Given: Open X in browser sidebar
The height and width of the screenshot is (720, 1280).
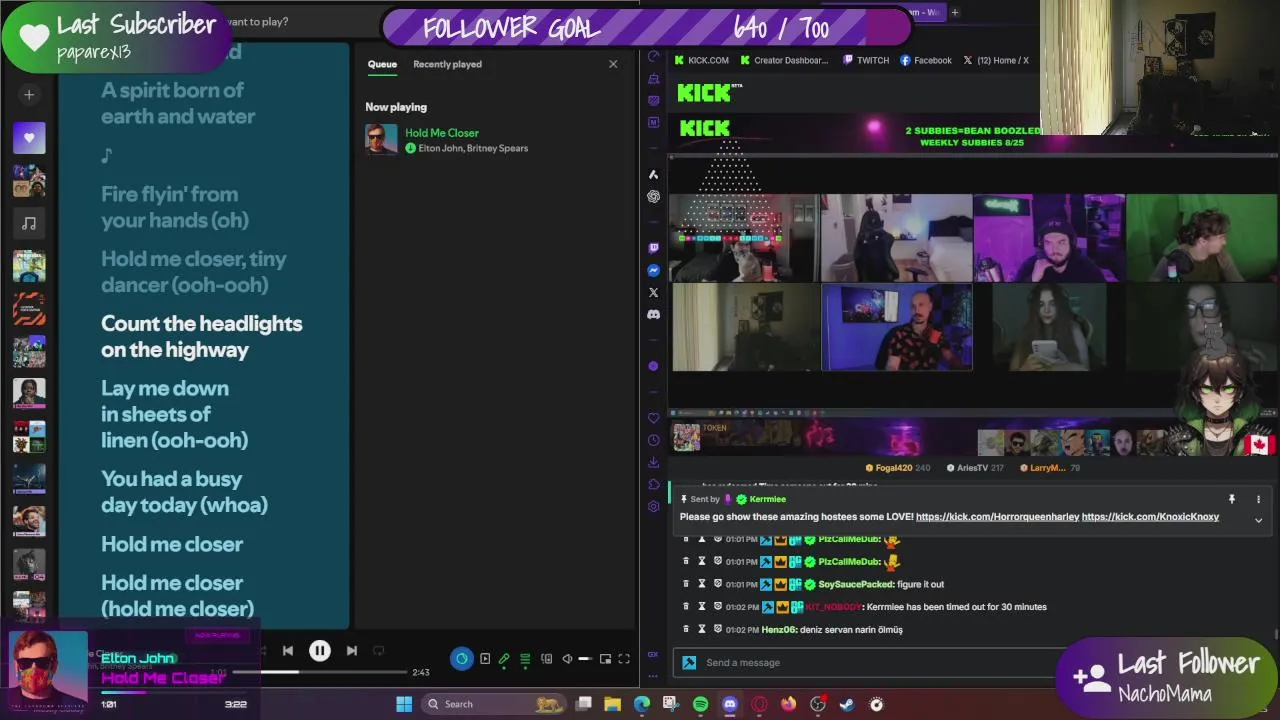Looking at the screenshot, I should (653, 292).
